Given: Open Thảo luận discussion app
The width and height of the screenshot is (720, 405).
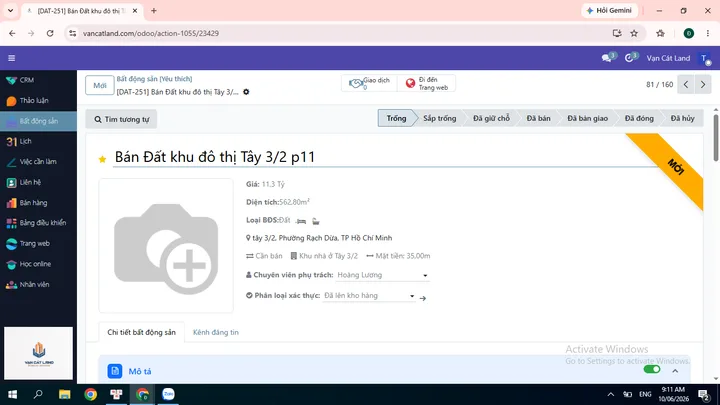Looking at the screenshot, I should 28,101.
